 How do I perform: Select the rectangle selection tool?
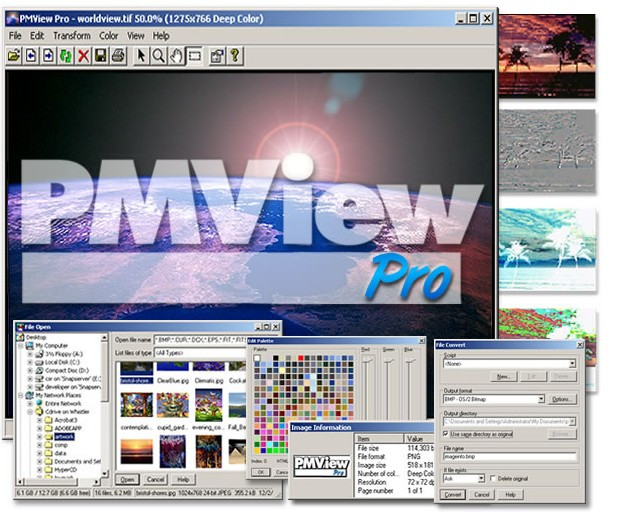[x=195, y=56]
